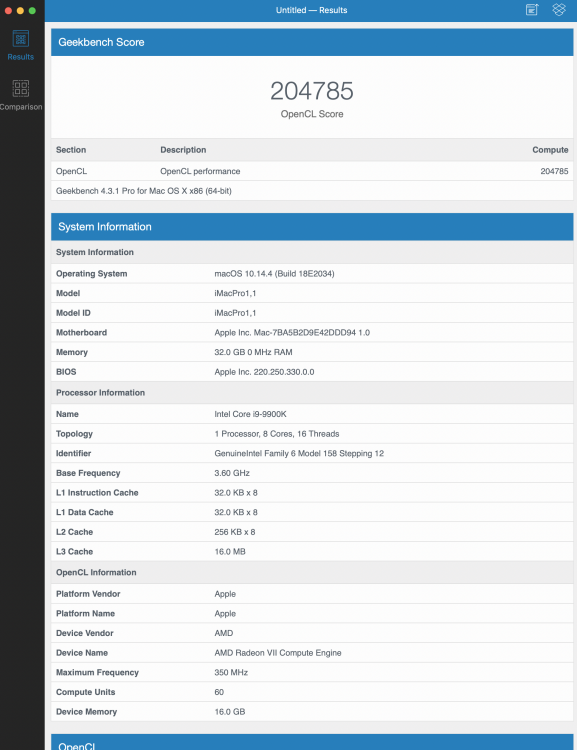Click the Compute Units label

86,692
